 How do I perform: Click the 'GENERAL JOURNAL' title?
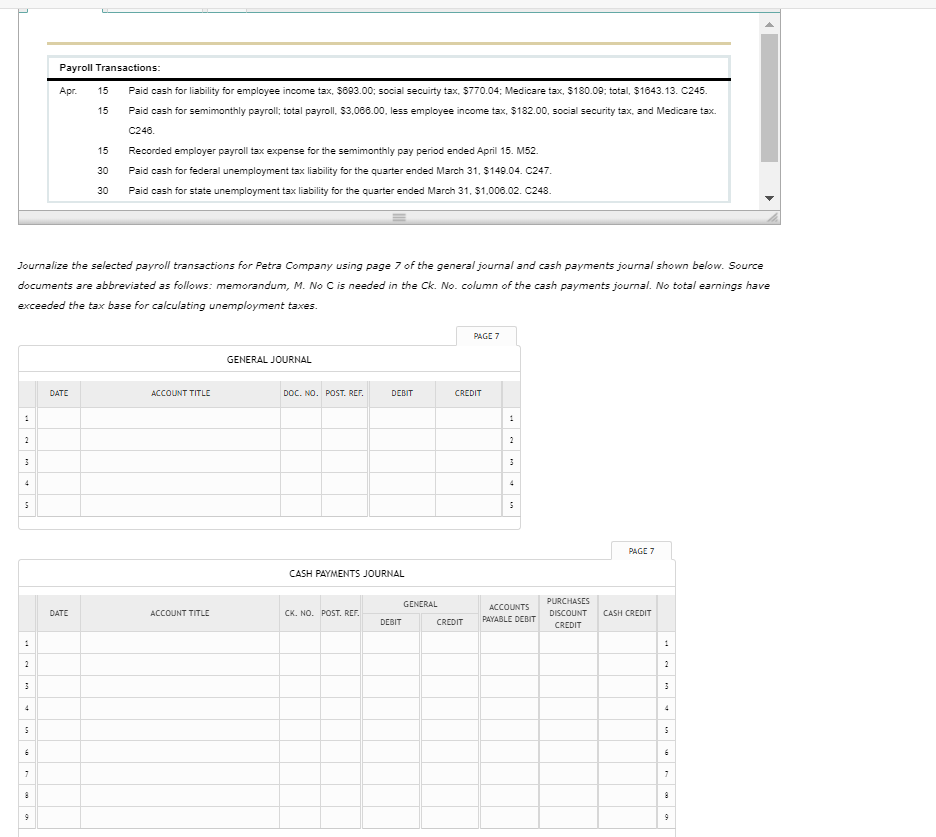point(269,359)
